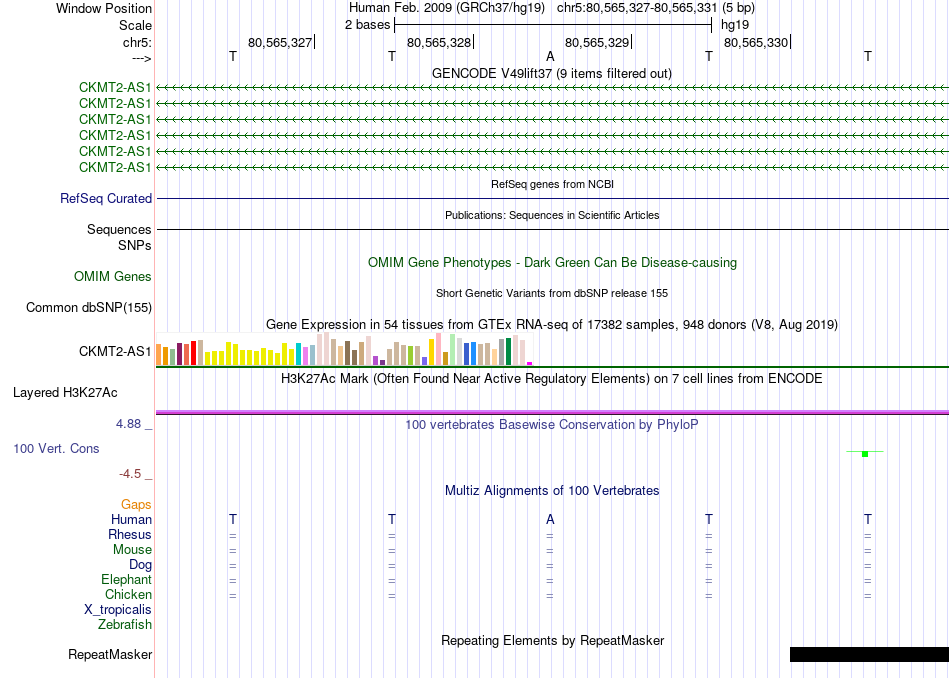Click the SNPs track label
The image size is (950, 678).
coord(135,245)
